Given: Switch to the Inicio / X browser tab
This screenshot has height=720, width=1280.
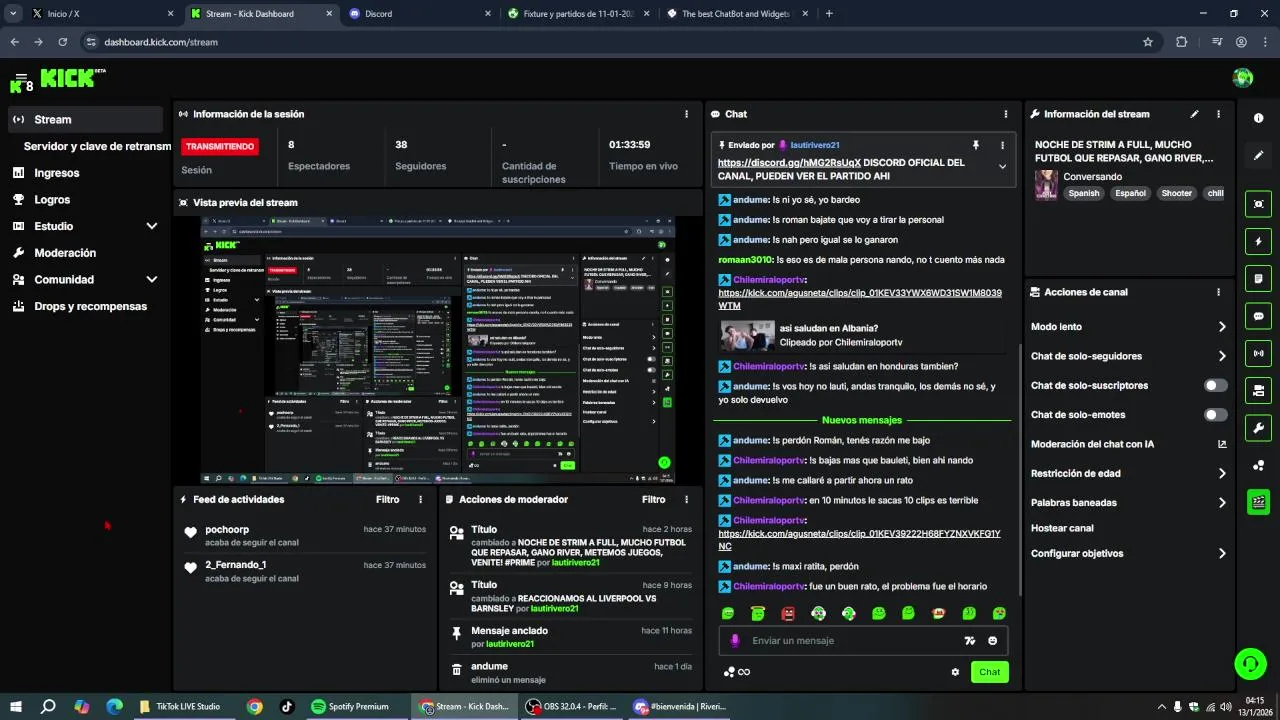Looking at the screenshot, I should [x=100, y=14].
